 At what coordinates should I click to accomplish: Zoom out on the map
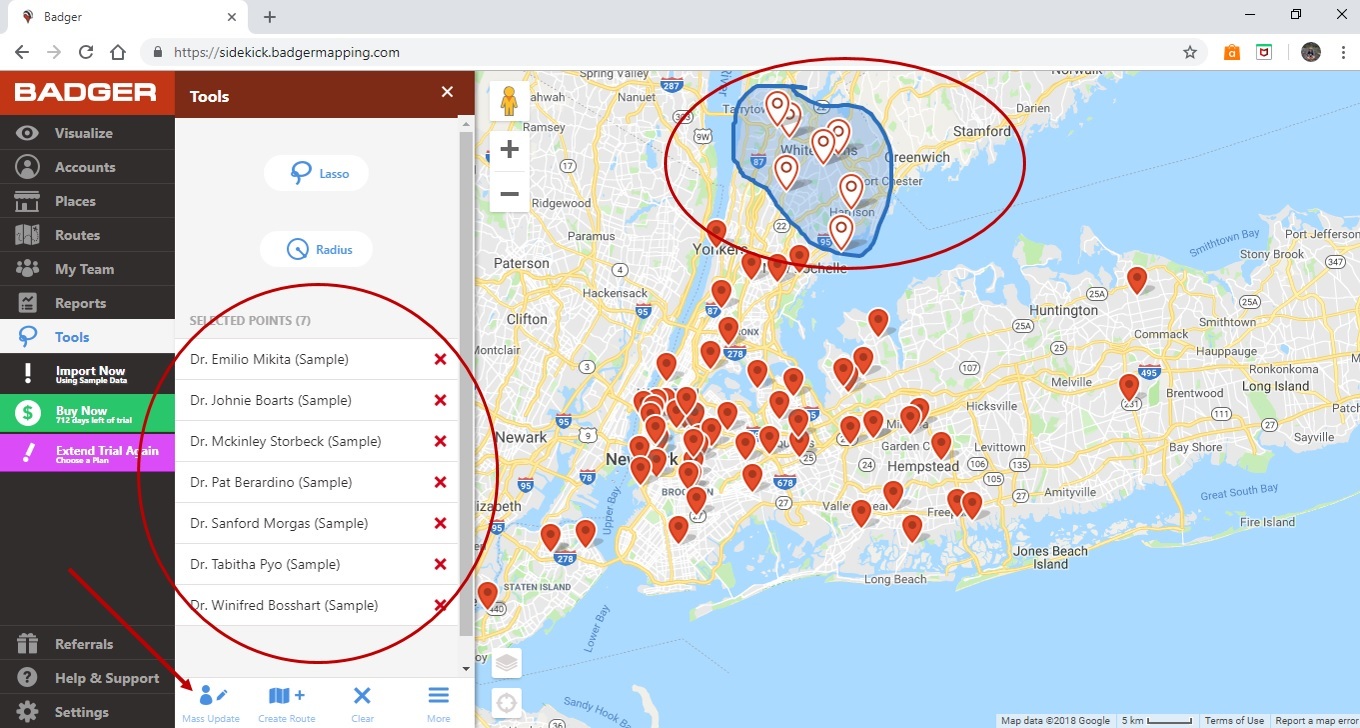[x=509, y=193]
